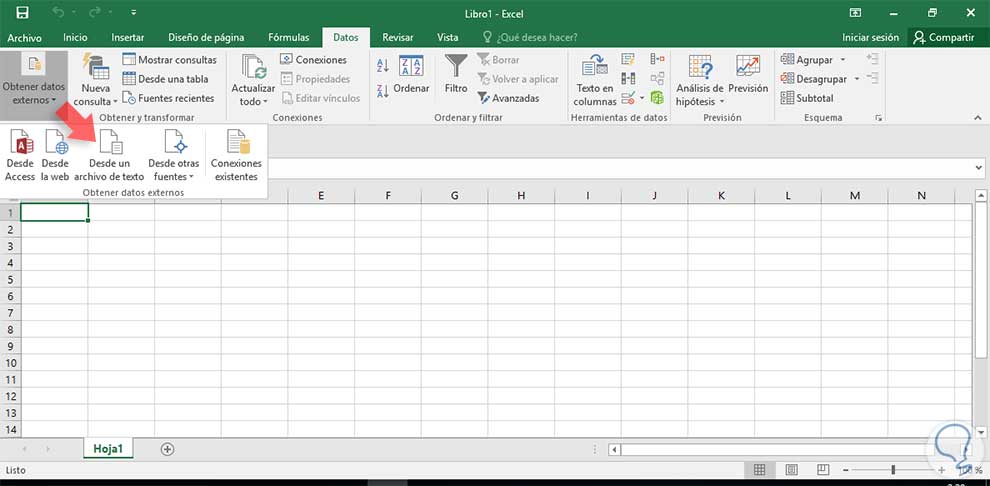Click ¿Qué desea hacer? search box
Image resolution: width=990 pixels, height=486 pixels.
point(530,37)
